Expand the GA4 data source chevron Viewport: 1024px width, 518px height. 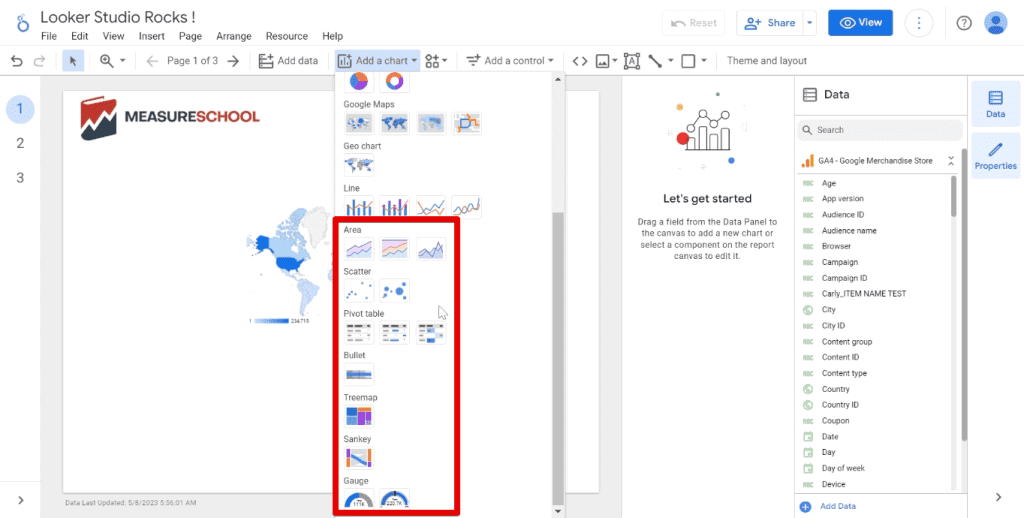951,161
